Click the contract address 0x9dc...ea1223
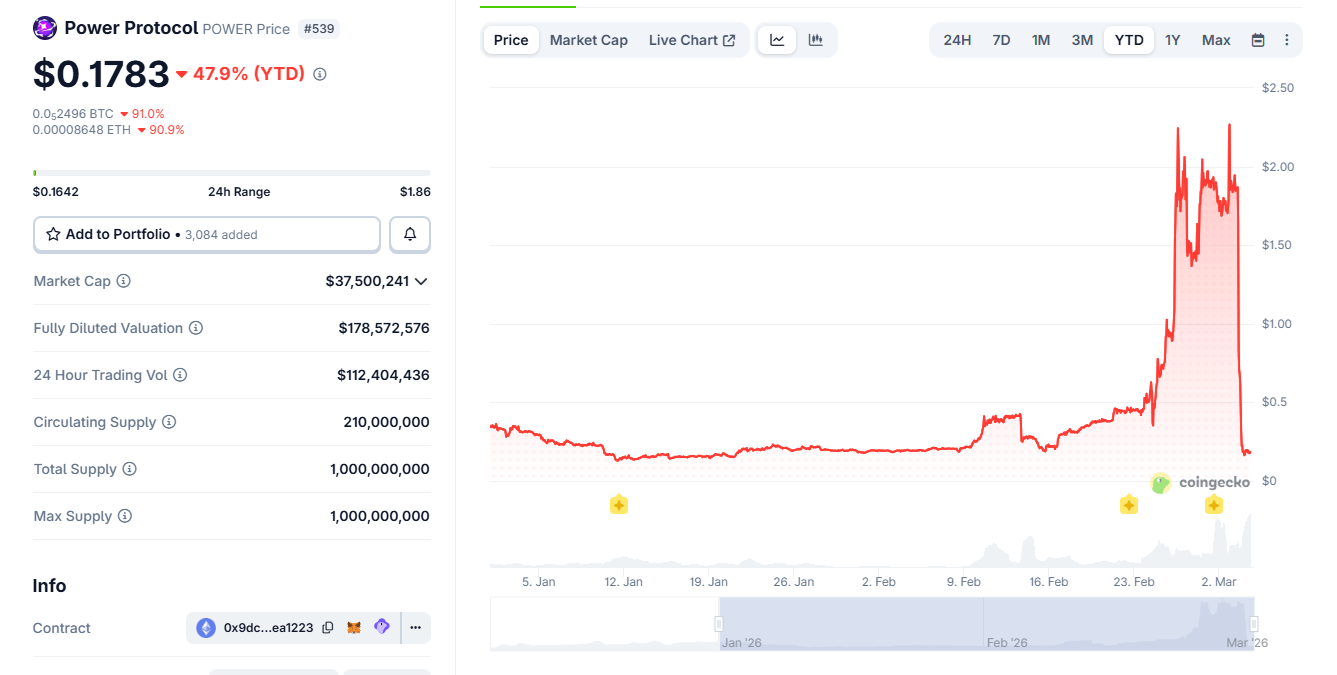Screen dimensions: 1337x675 tap(268, 628)
